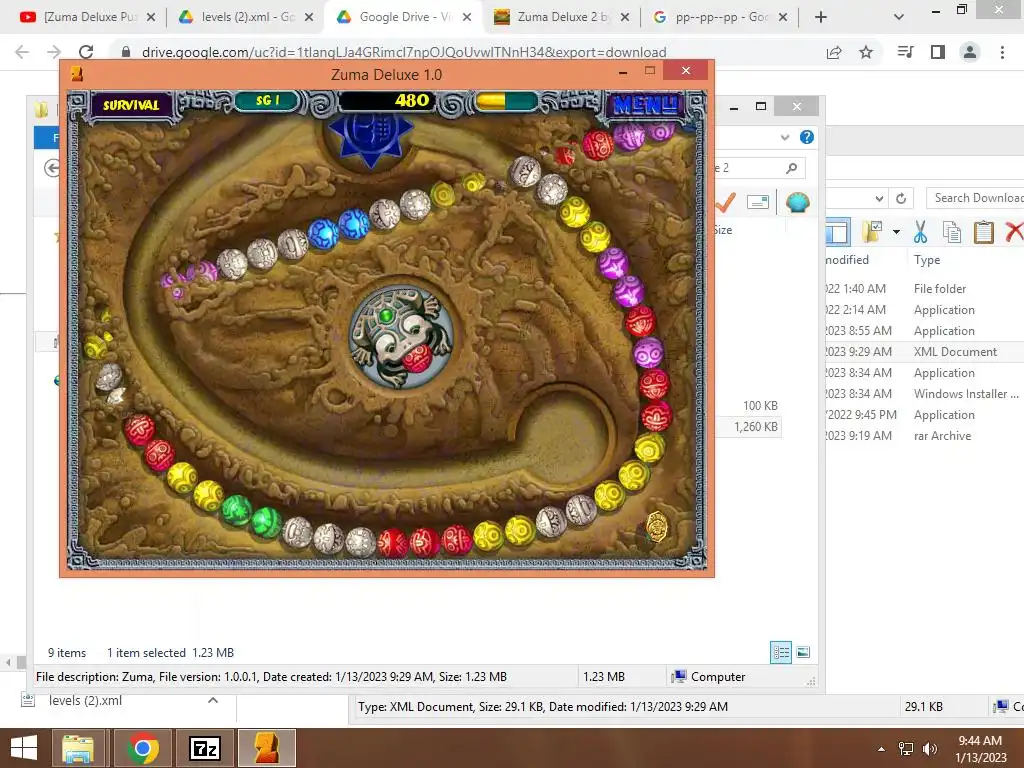Viewport: 1024px width, 768px height.
Task: Select the Windows Installer row
Action: click(924, 394)
